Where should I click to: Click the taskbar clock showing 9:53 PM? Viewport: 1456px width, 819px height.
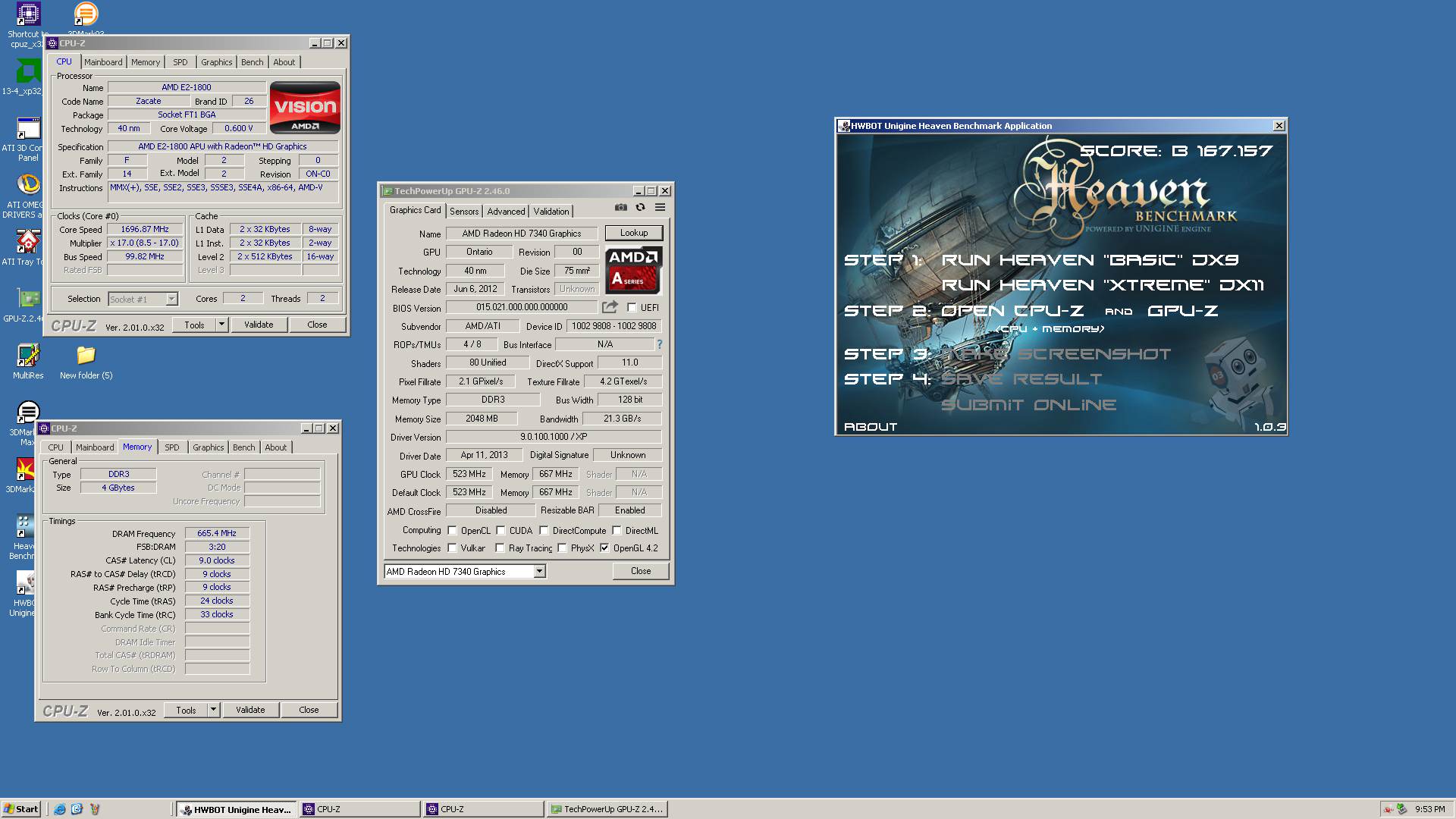pos(1429,809)
